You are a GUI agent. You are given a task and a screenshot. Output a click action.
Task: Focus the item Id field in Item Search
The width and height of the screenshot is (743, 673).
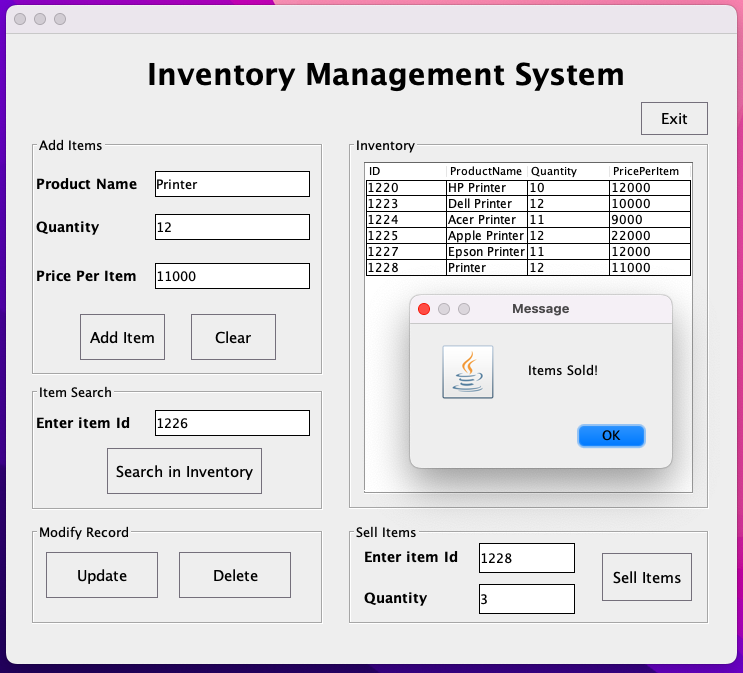(x=232, y=423)
